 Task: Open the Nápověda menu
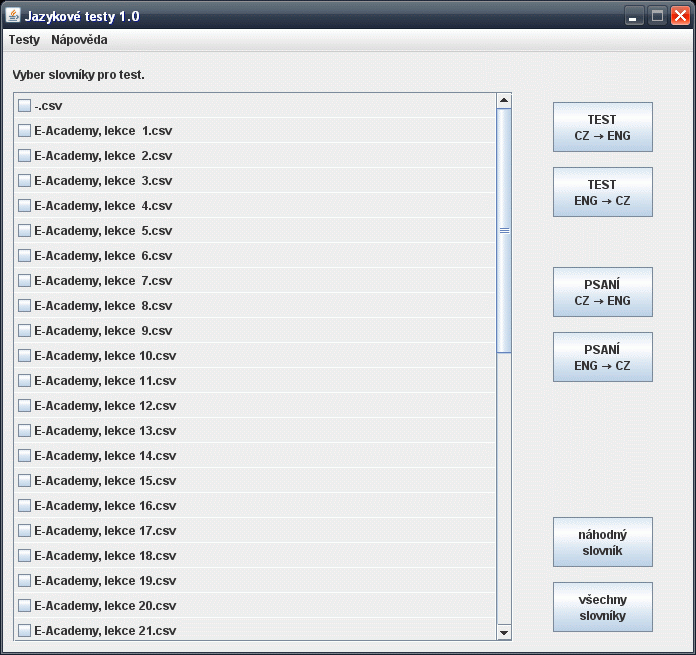pos(79,40)
